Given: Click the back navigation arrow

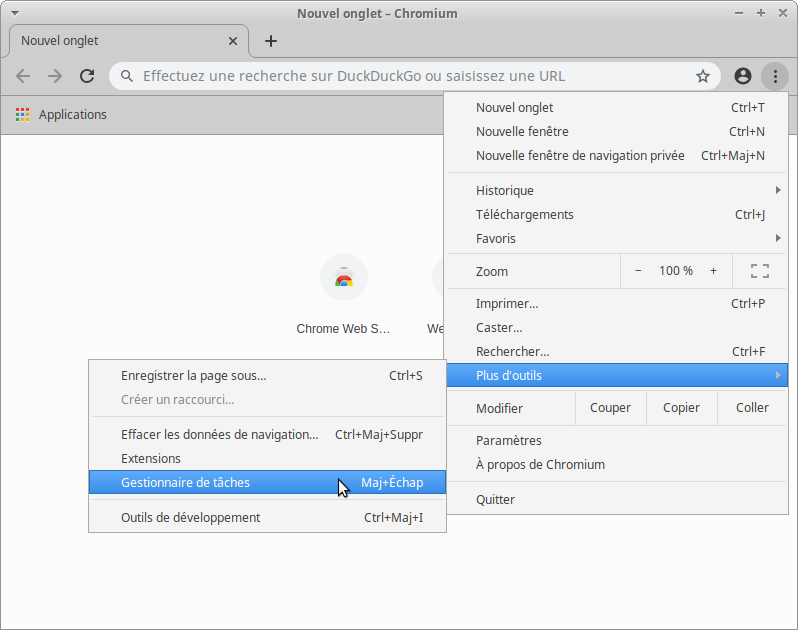Looking at the screenshot, I should tap(23, 76).
